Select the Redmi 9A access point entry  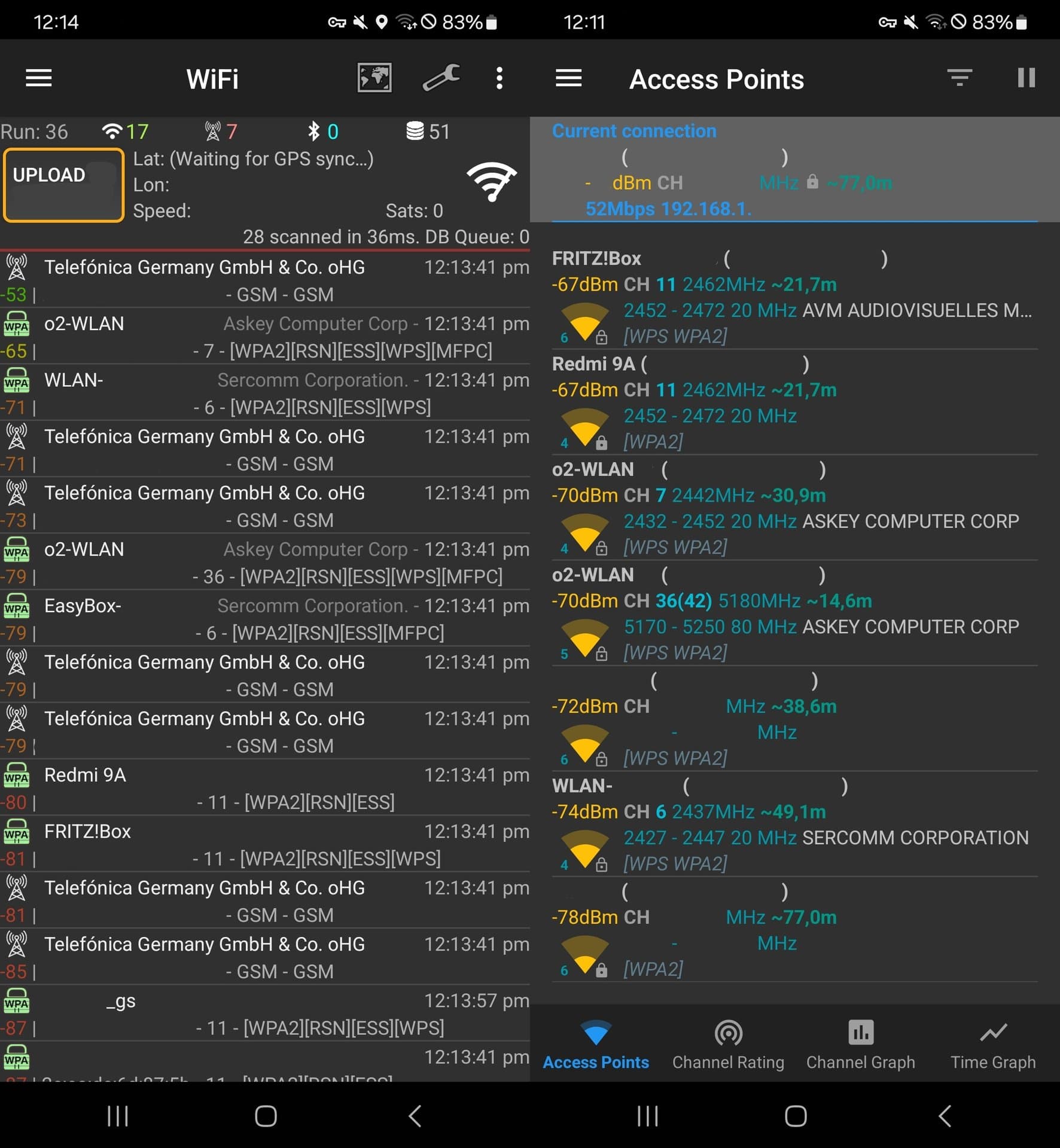click(x=794, y=402)
